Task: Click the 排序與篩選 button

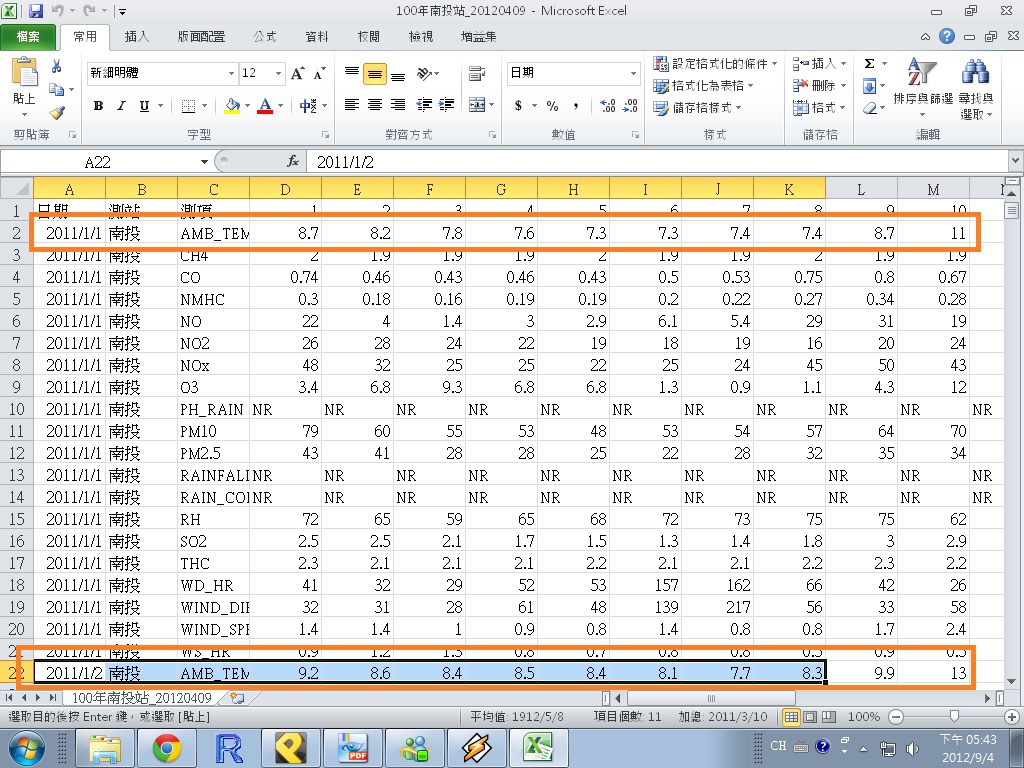Action: click(x=922, y=88)
